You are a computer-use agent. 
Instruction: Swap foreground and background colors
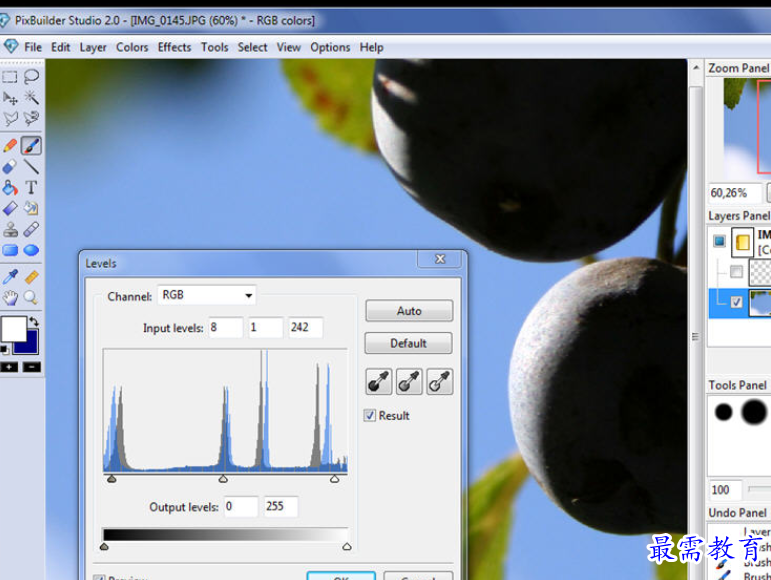pos(33,322)
